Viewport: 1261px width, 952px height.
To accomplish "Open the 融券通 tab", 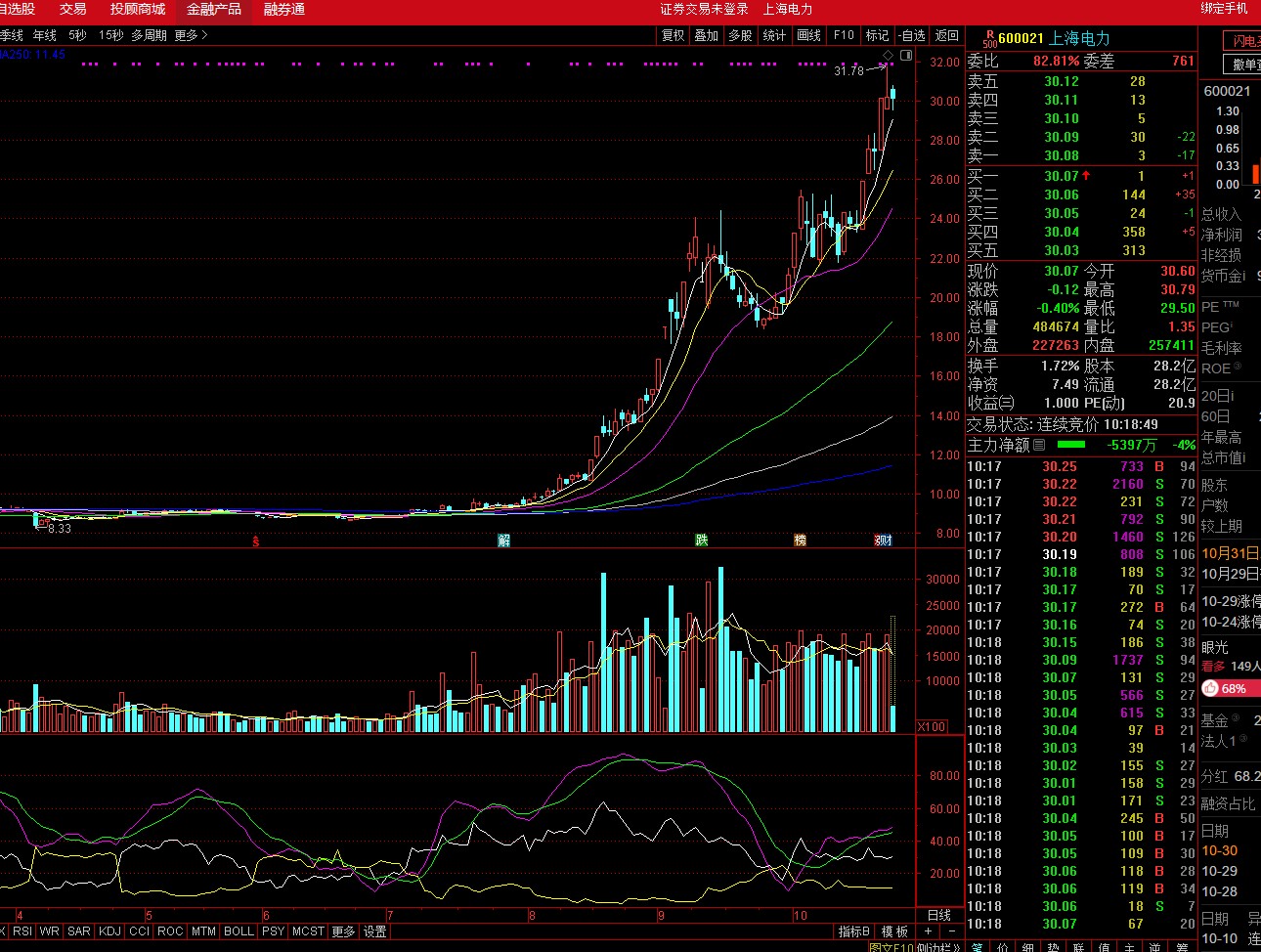I will 284,10.
